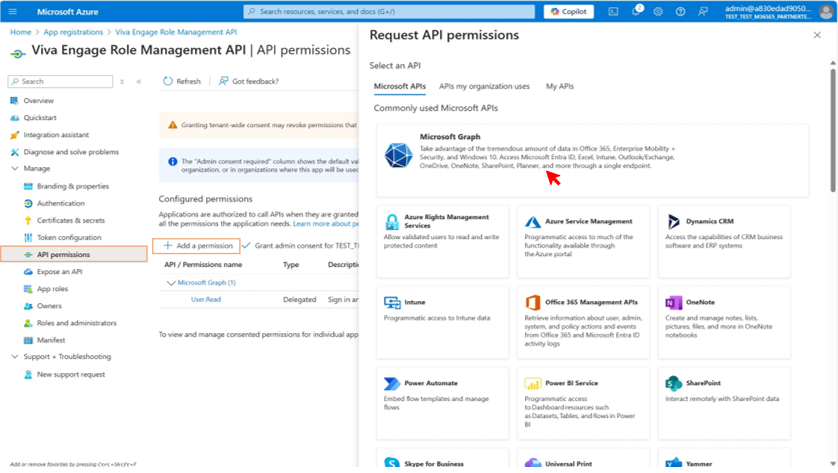Open the Learn more about permissions link
The width and height of the screenshot is (838, 473).
coord(325,223)
